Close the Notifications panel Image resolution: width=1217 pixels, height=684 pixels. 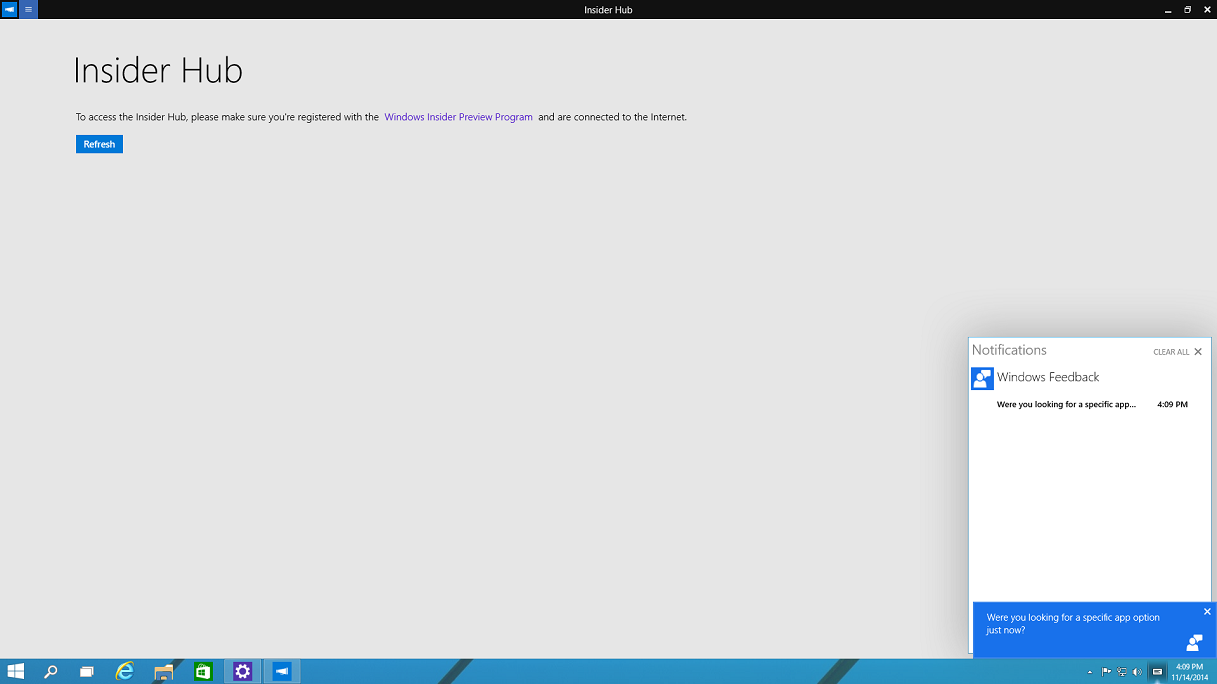pos(1198,352)
